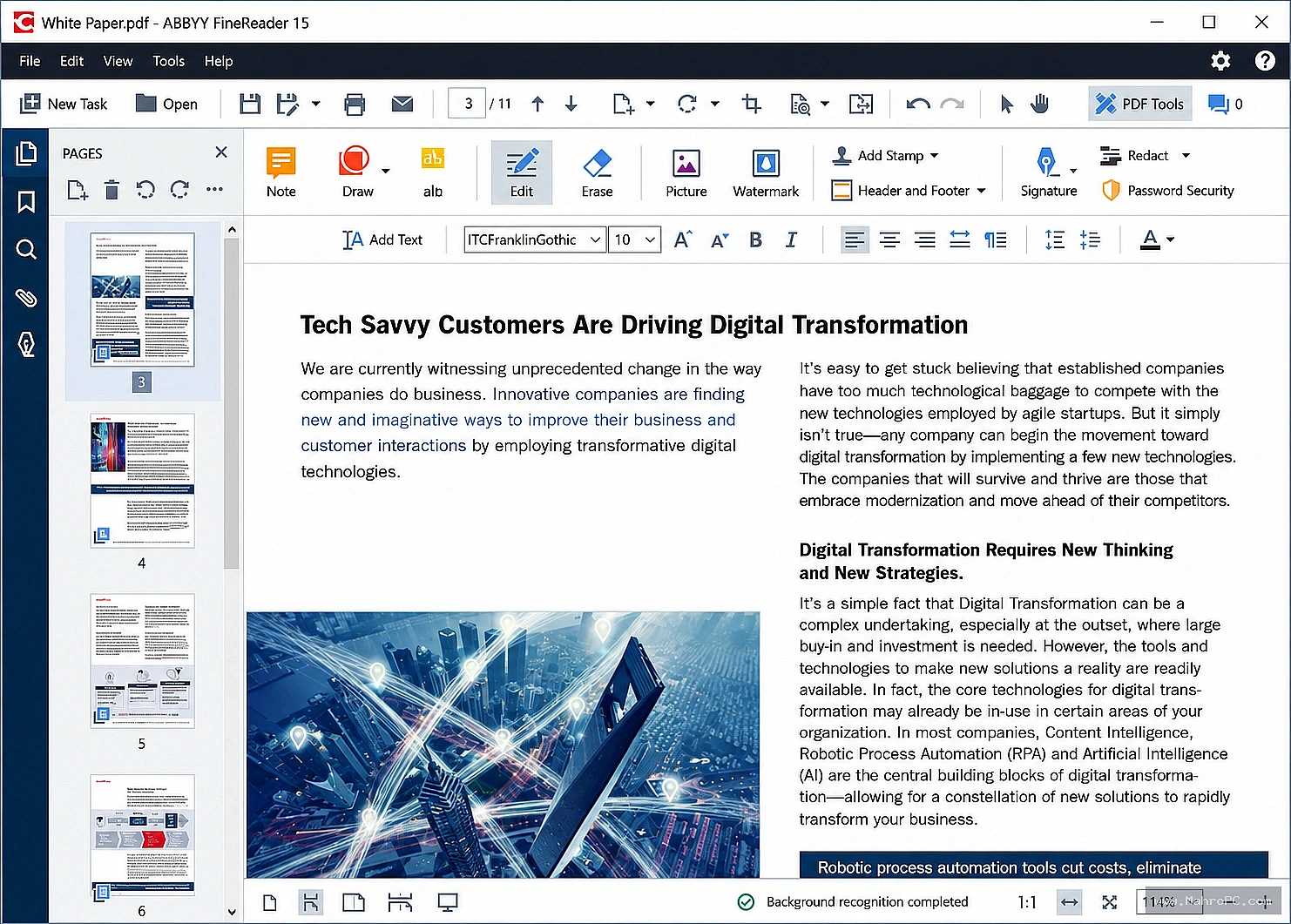Expand Header and Footer dropdown

point(981,191)
